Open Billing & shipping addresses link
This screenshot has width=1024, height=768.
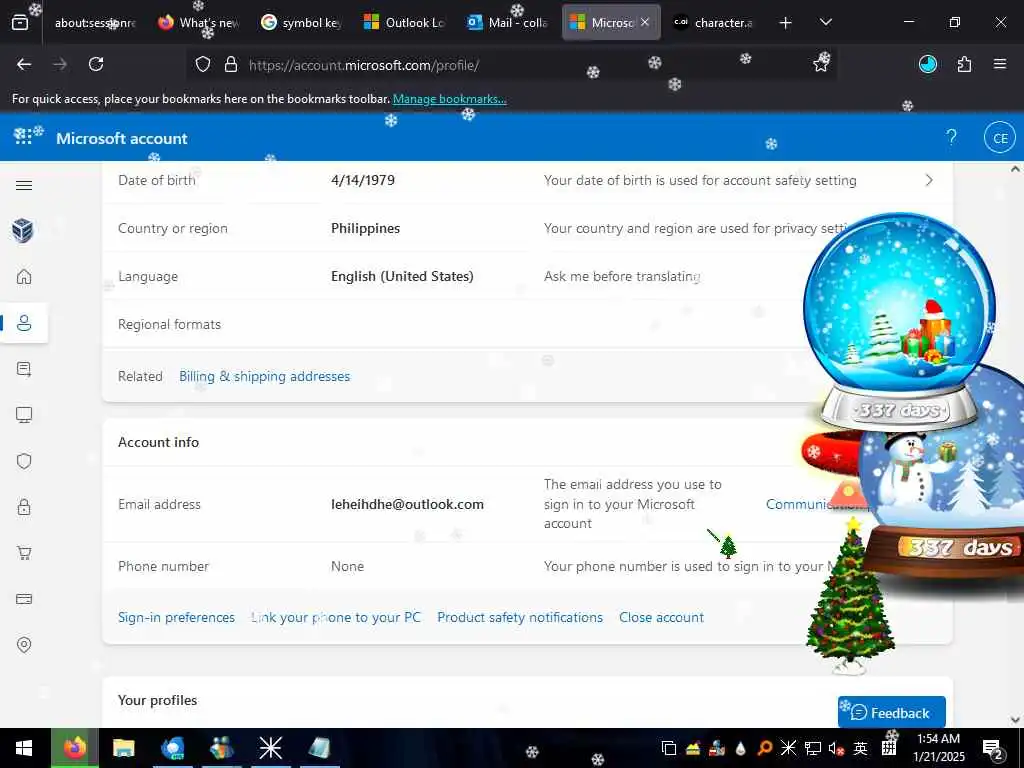[264, 377]
